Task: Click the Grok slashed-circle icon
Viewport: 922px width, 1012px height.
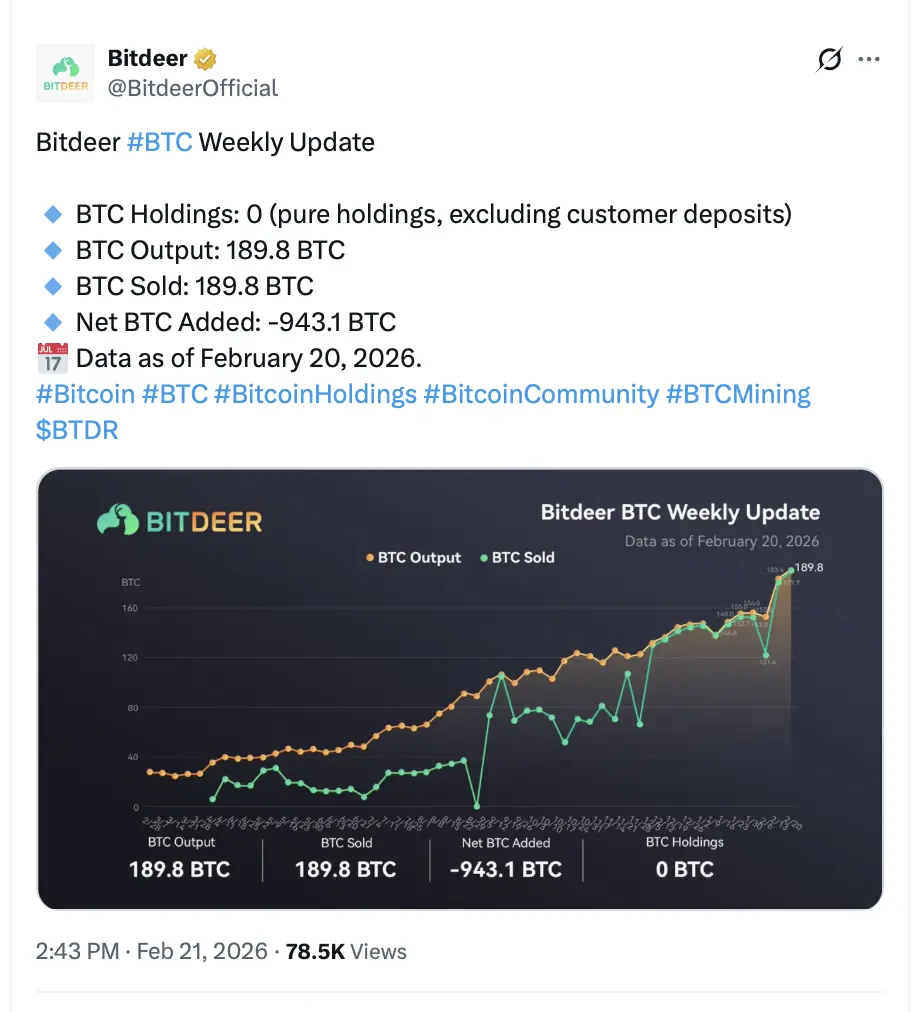Action: (829, 59)
